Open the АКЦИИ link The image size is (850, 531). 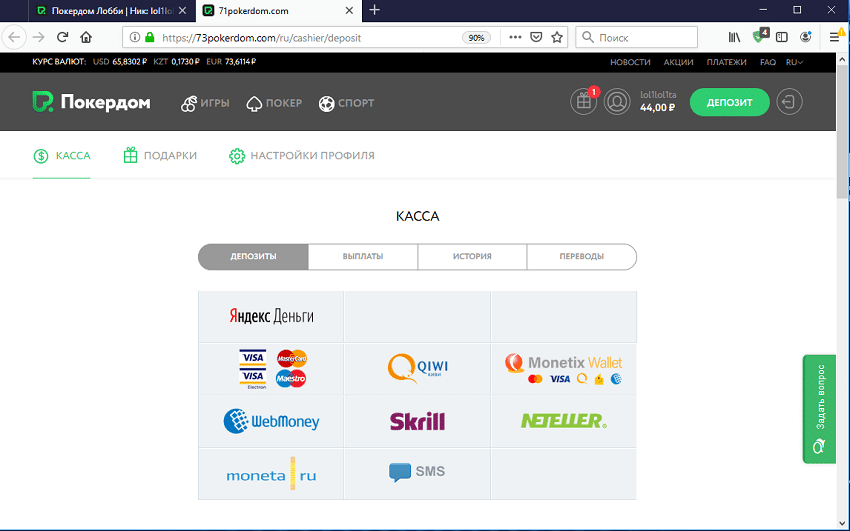[678, 62]
